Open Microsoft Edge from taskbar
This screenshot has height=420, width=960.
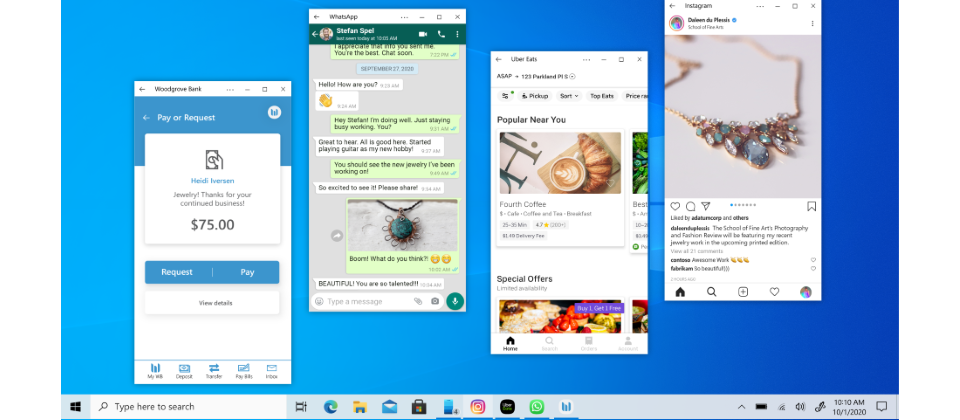(x=331, y=407)
